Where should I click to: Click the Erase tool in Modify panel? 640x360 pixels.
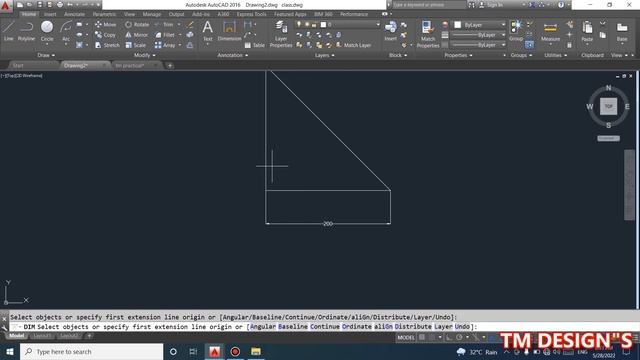point(190,24)
